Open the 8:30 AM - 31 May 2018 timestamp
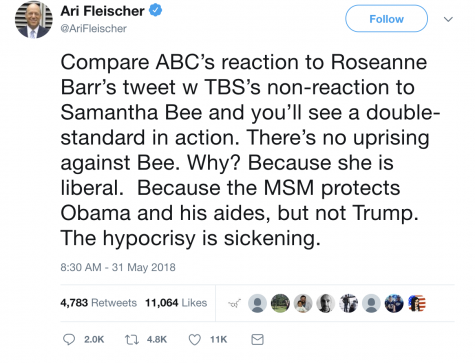 click(118, 267)
